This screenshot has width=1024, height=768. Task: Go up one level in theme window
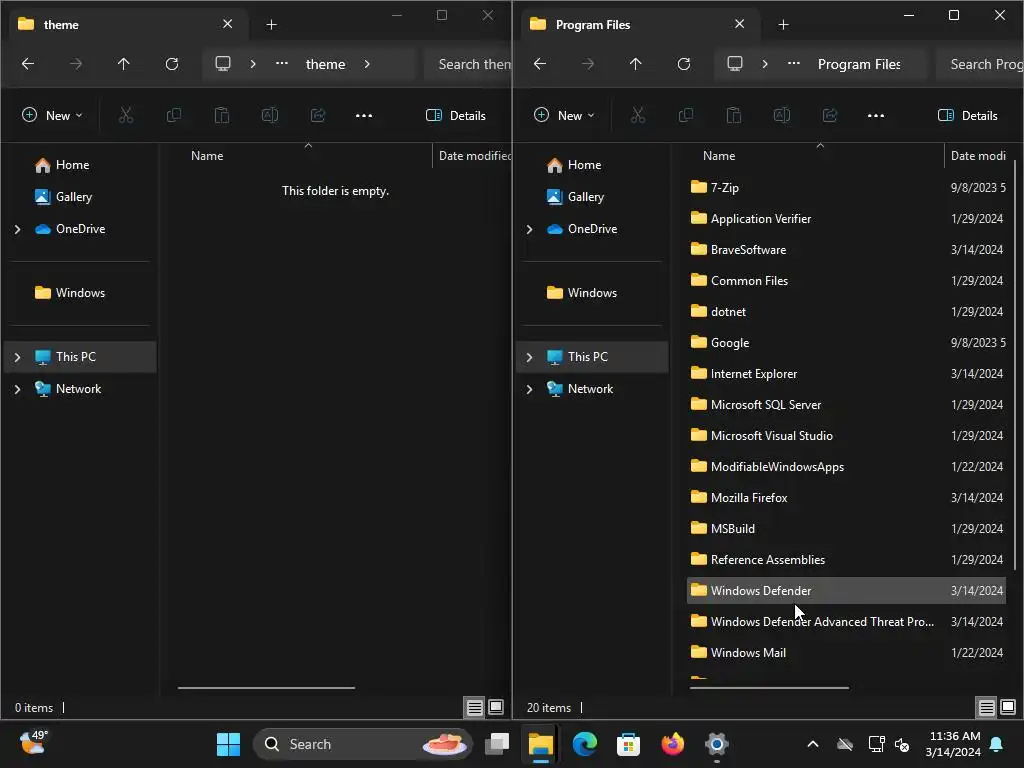tap(123, 64)
